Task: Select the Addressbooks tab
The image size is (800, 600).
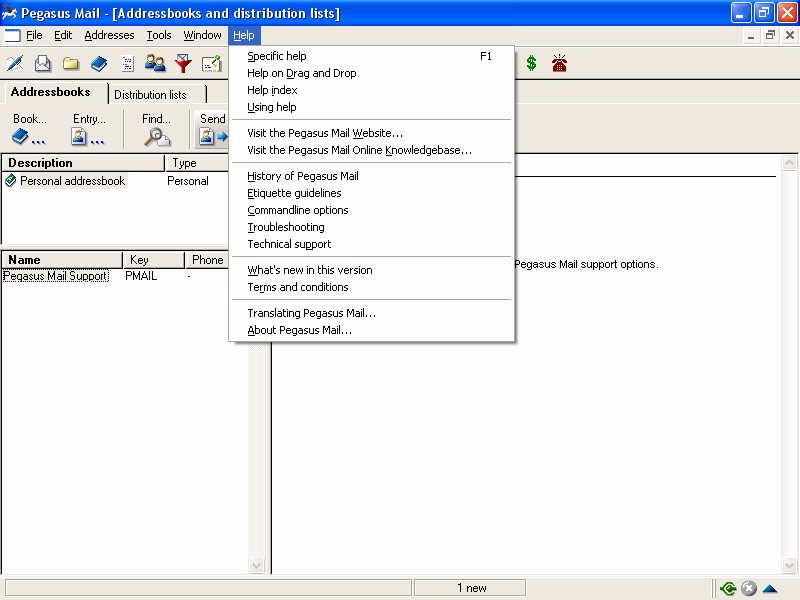Action: pos(51,92)
